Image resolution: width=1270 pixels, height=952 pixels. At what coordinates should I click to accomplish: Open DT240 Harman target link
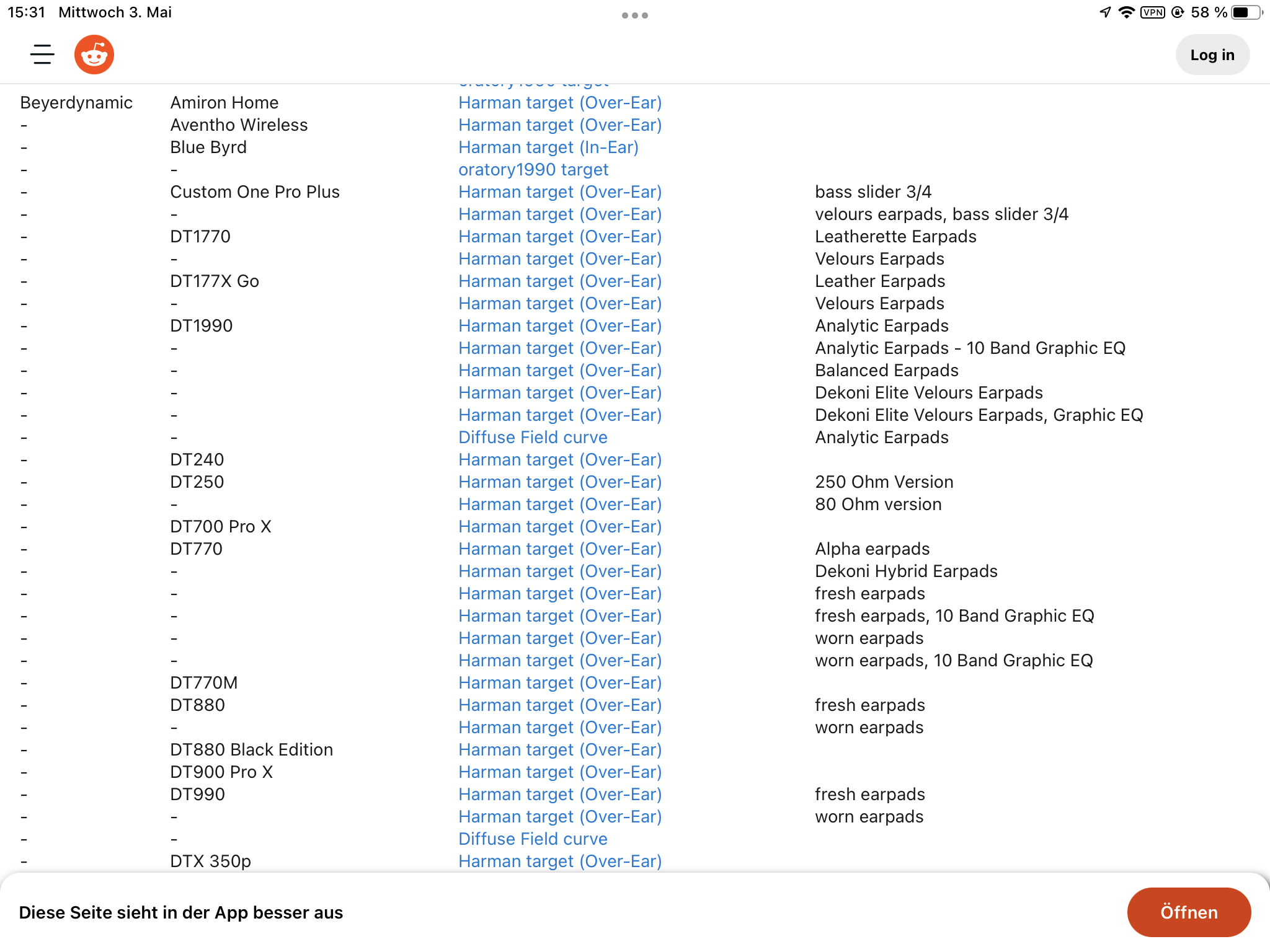coord(560,460)
